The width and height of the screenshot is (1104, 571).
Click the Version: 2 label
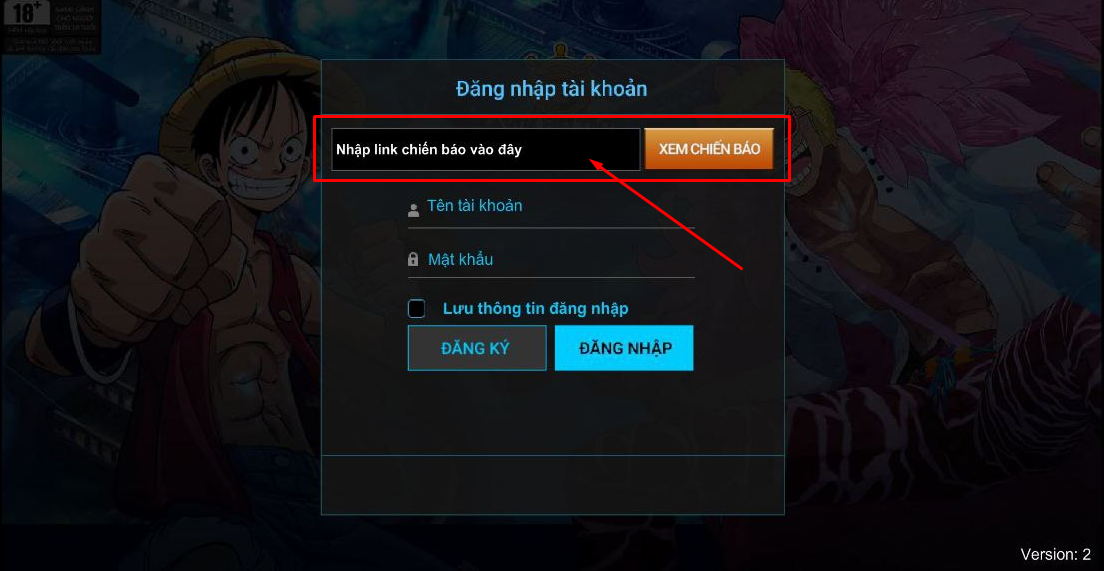[1055, 553]
